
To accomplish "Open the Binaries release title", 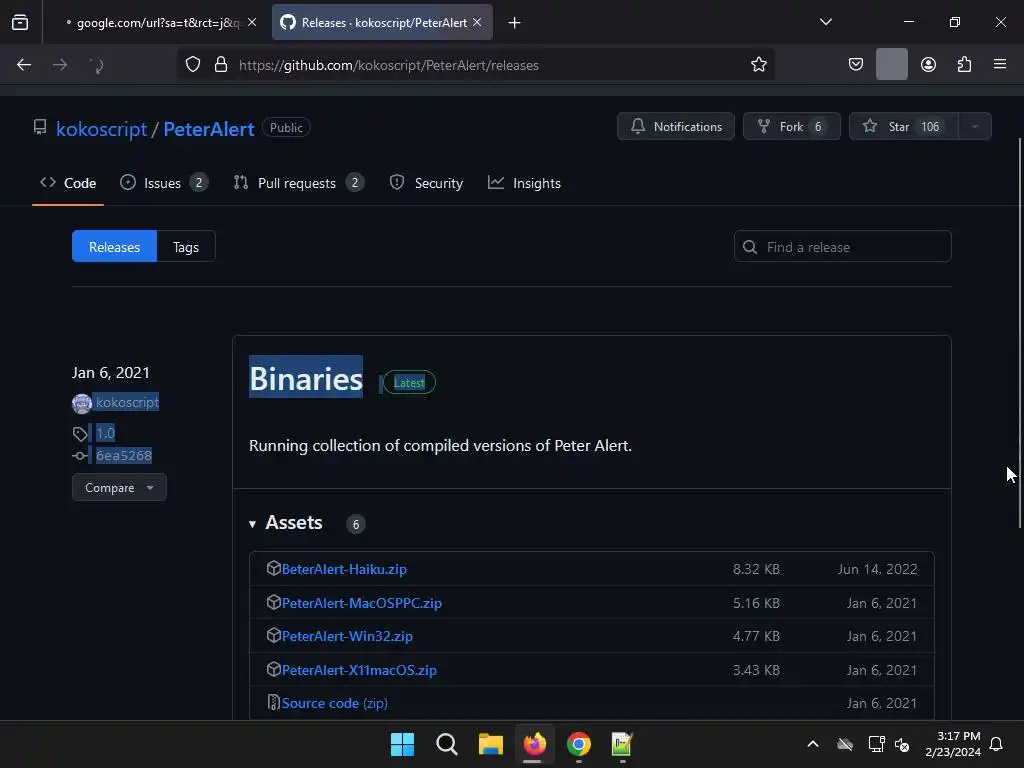I will 306,378.
